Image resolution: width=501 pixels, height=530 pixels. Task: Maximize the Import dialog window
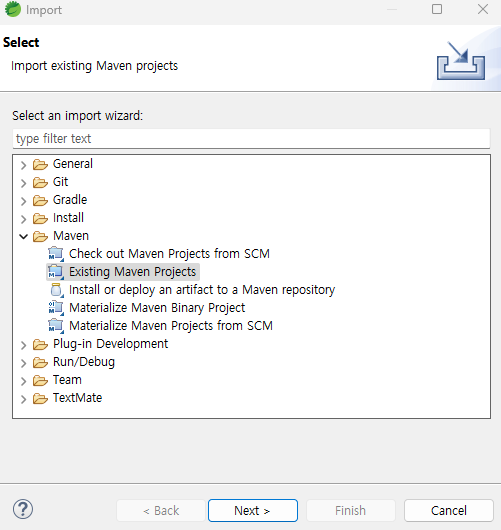437,9
